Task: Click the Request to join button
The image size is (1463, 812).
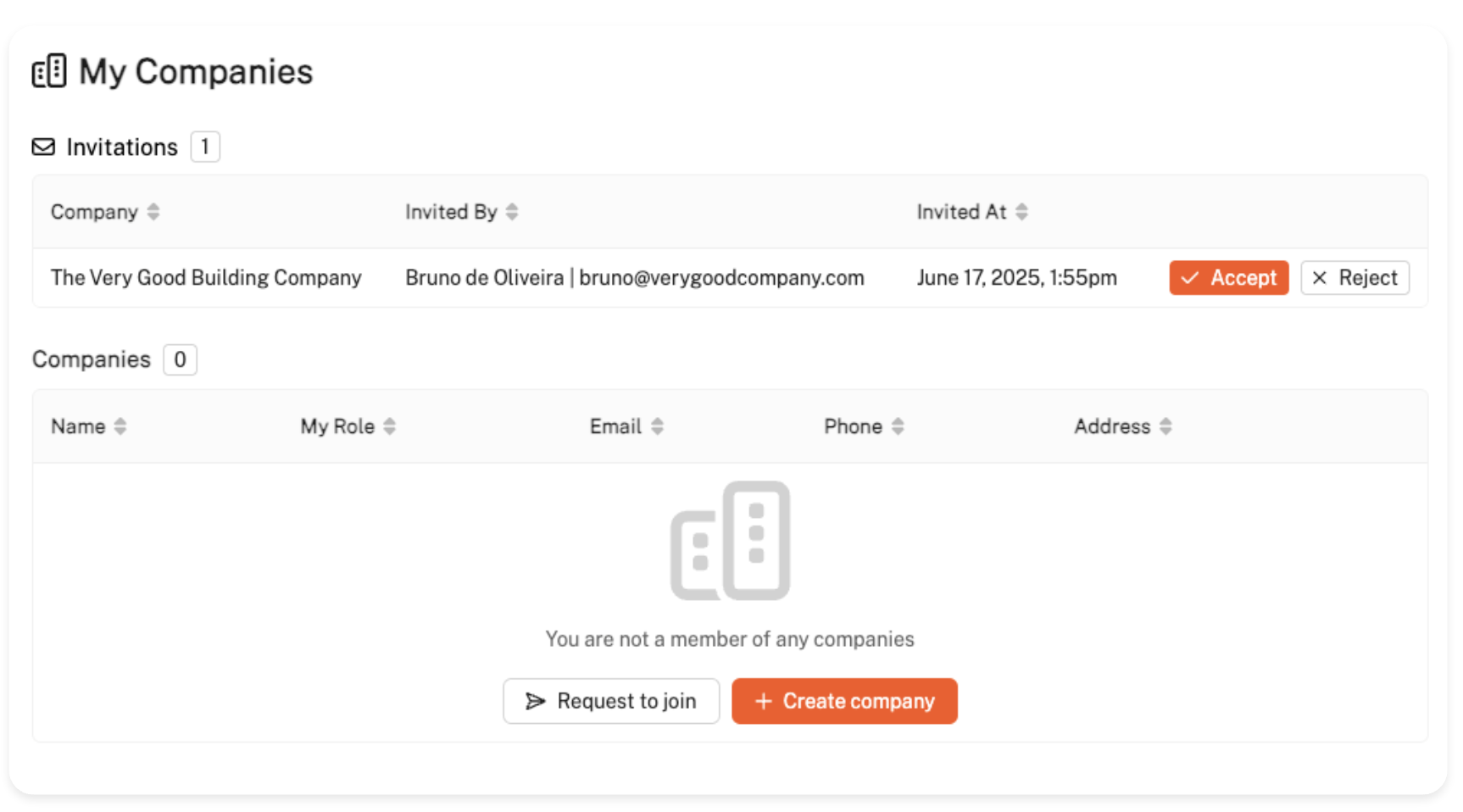Action: tap(611, 701)
